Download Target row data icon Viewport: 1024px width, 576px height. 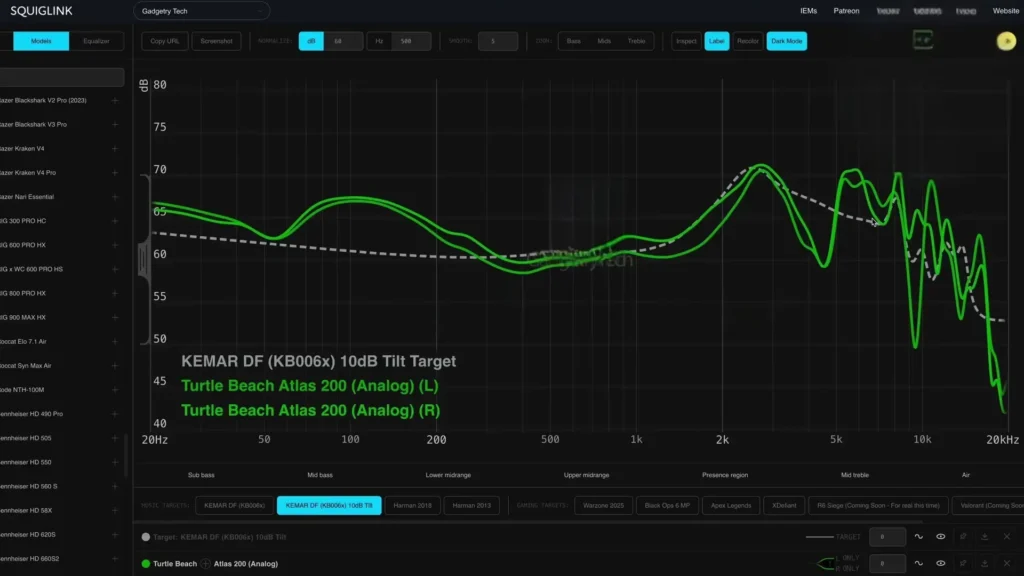tap(985, 537)
